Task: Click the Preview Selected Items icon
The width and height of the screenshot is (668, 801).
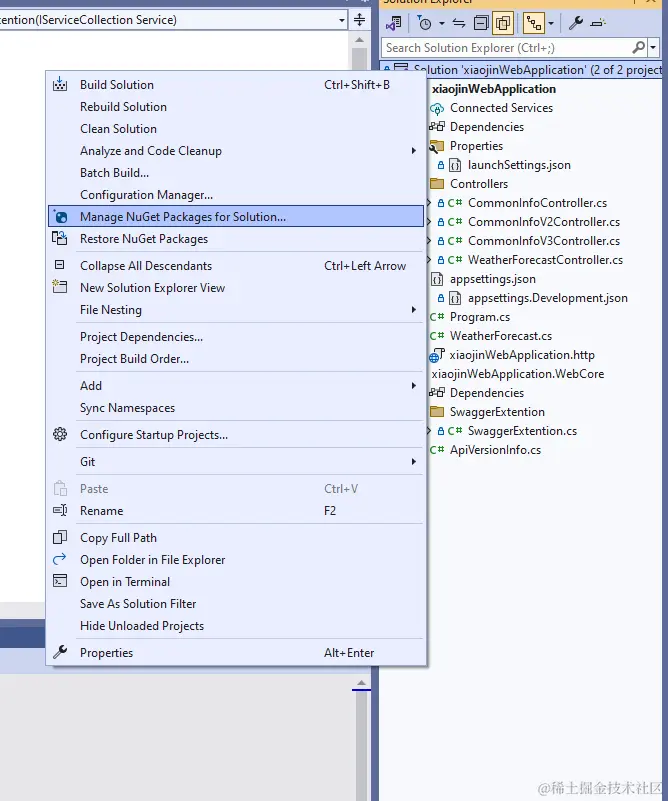Action: tap(598, 23)
